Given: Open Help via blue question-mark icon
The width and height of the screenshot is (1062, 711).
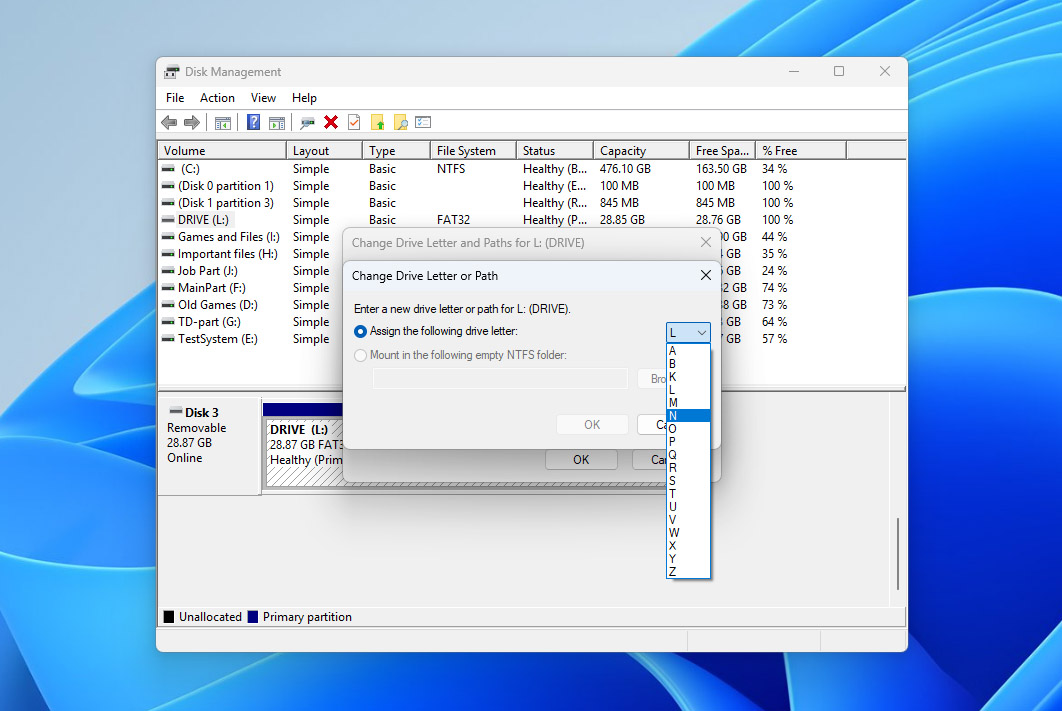Looking at the screenshot, I should (253, 123).
